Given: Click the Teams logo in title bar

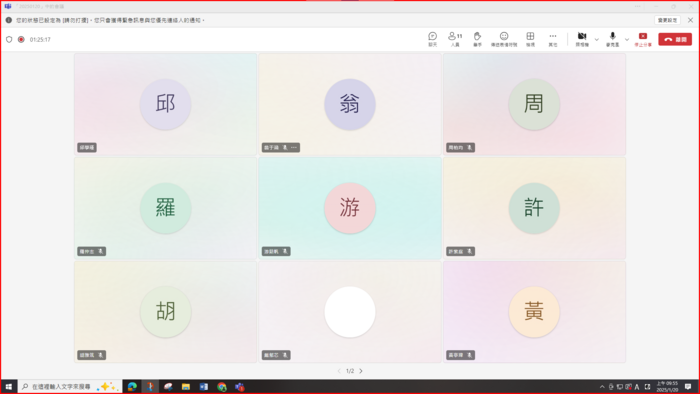Looking at the screenshot, I should [8, 6].
